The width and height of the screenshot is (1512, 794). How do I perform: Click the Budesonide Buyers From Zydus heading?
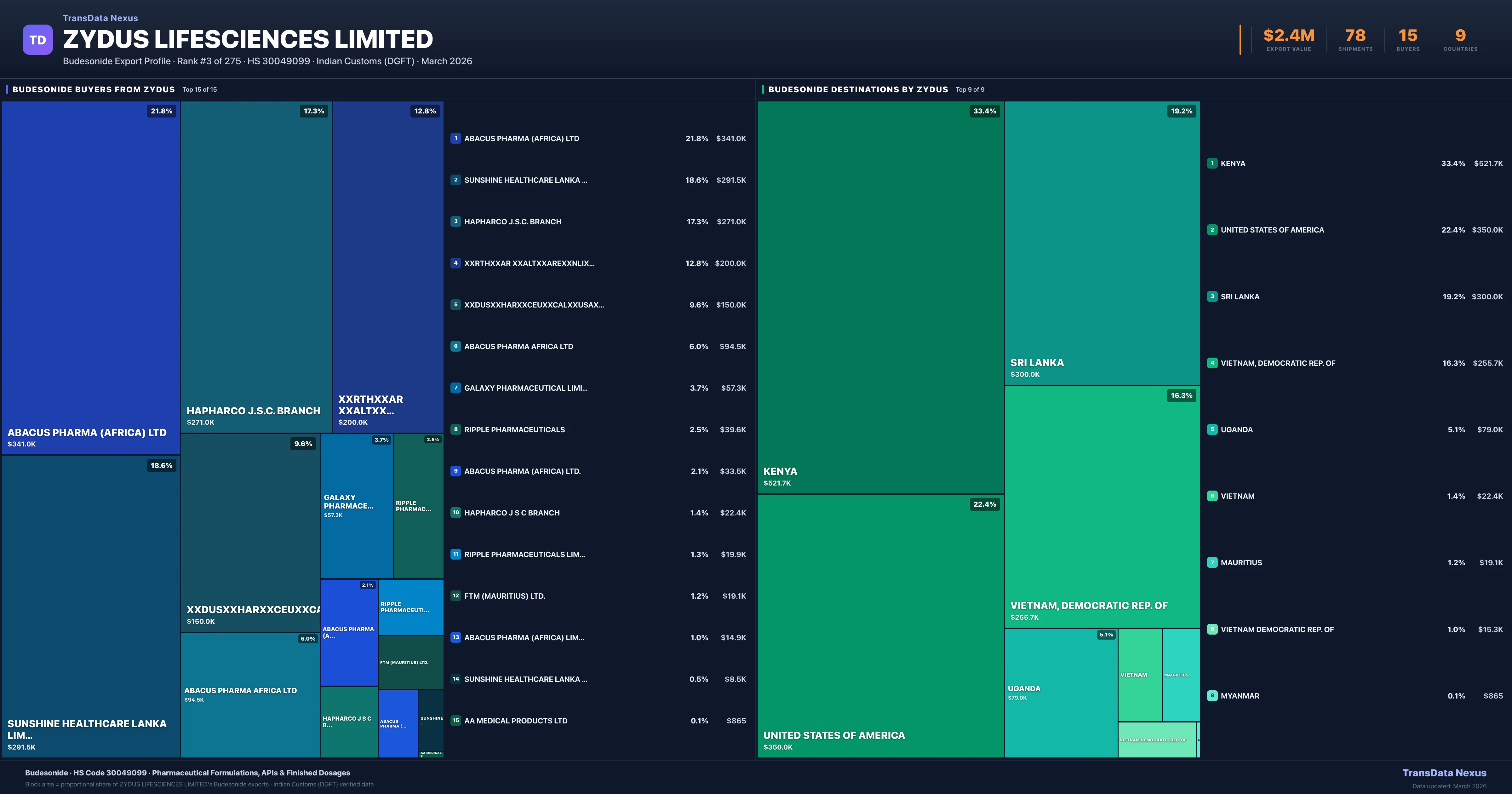coord(93,89)
